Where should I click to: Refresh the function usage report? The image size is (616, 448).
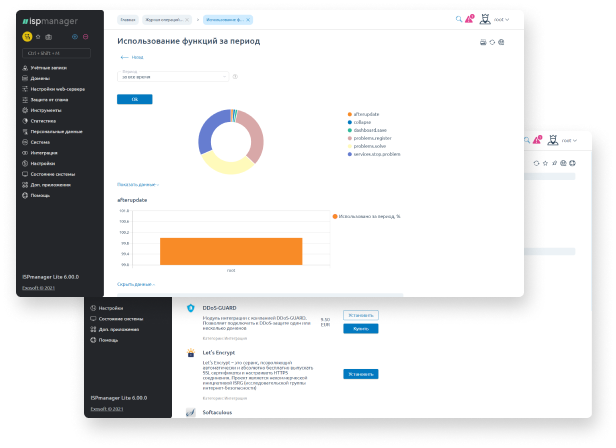click(x=492, y=42)
